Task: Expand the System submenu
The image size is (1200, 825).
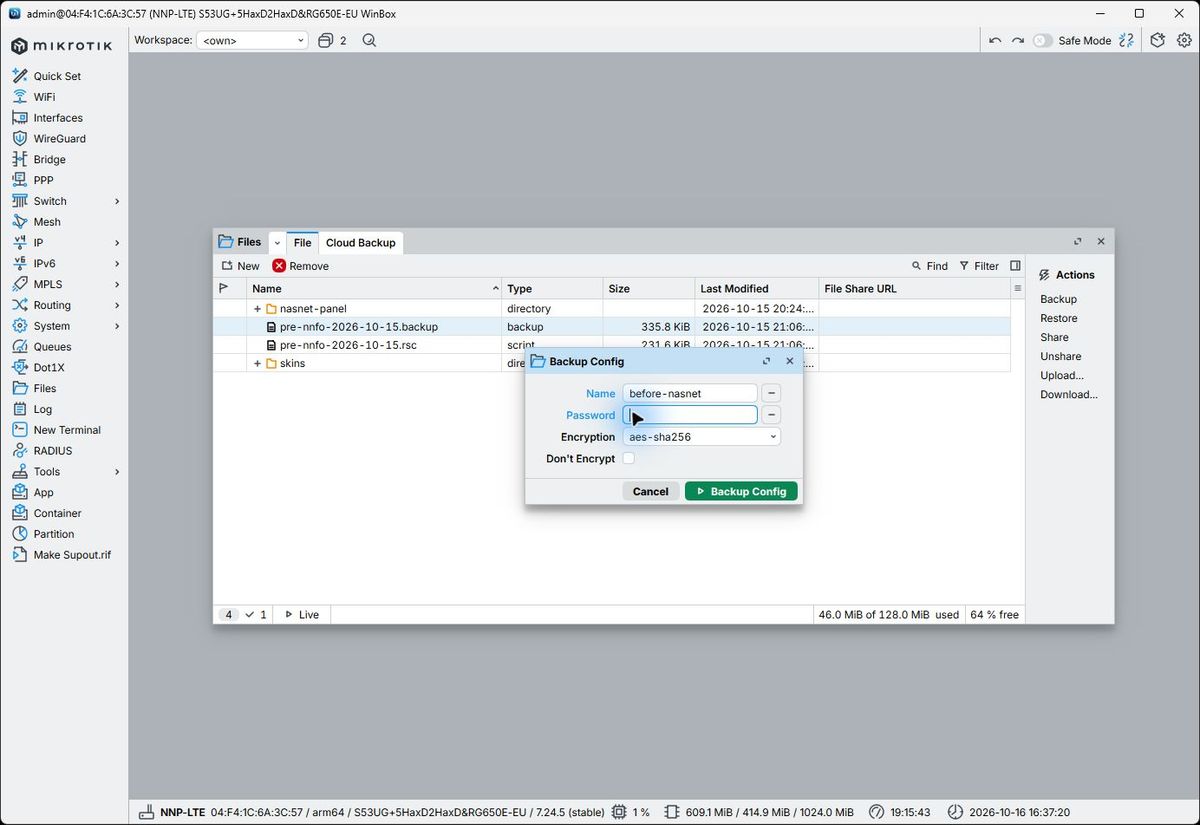Action: 117,326
